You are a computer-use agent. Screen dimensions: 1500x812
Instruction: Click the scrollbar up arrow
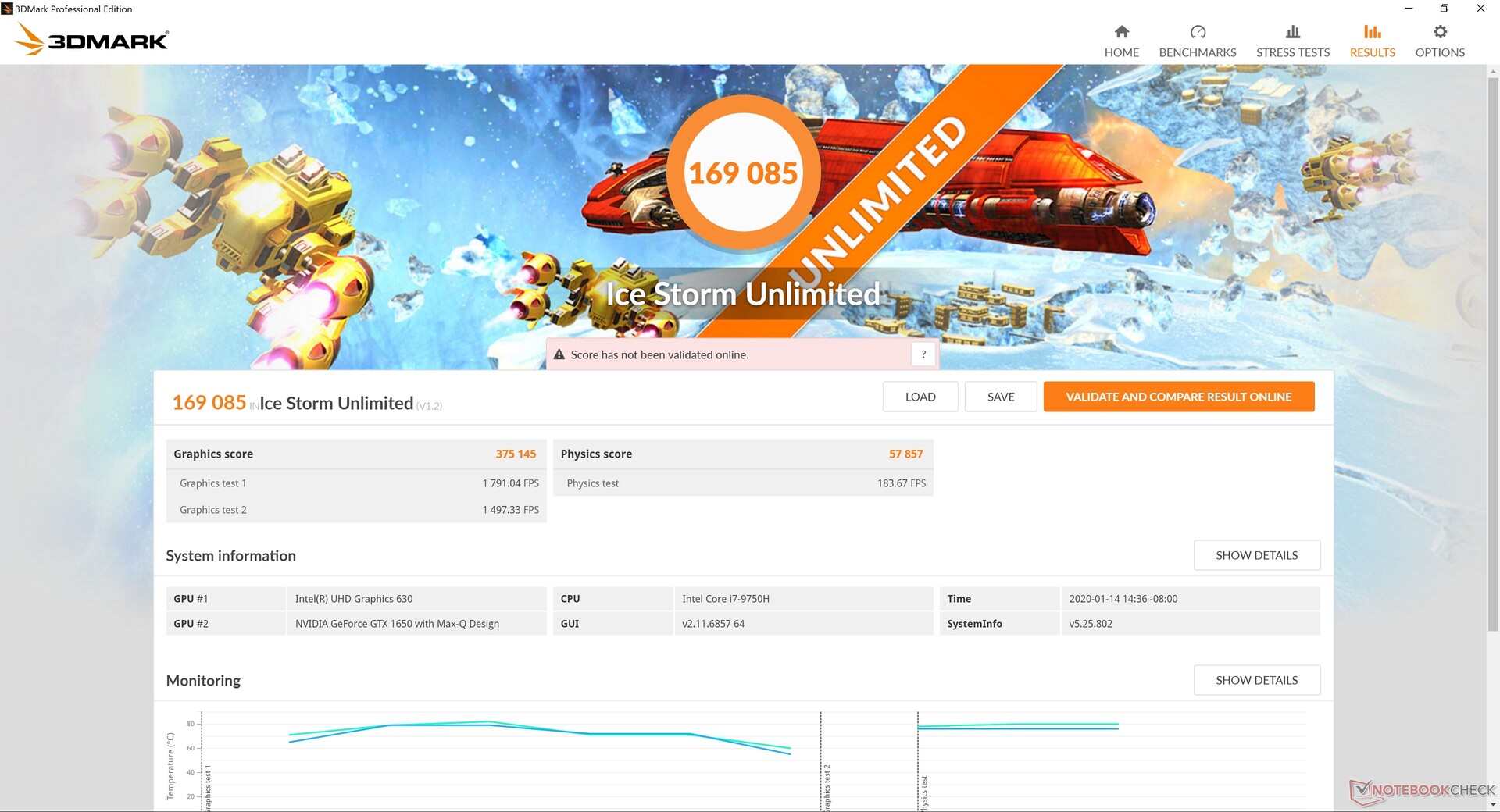[1493, 72]
